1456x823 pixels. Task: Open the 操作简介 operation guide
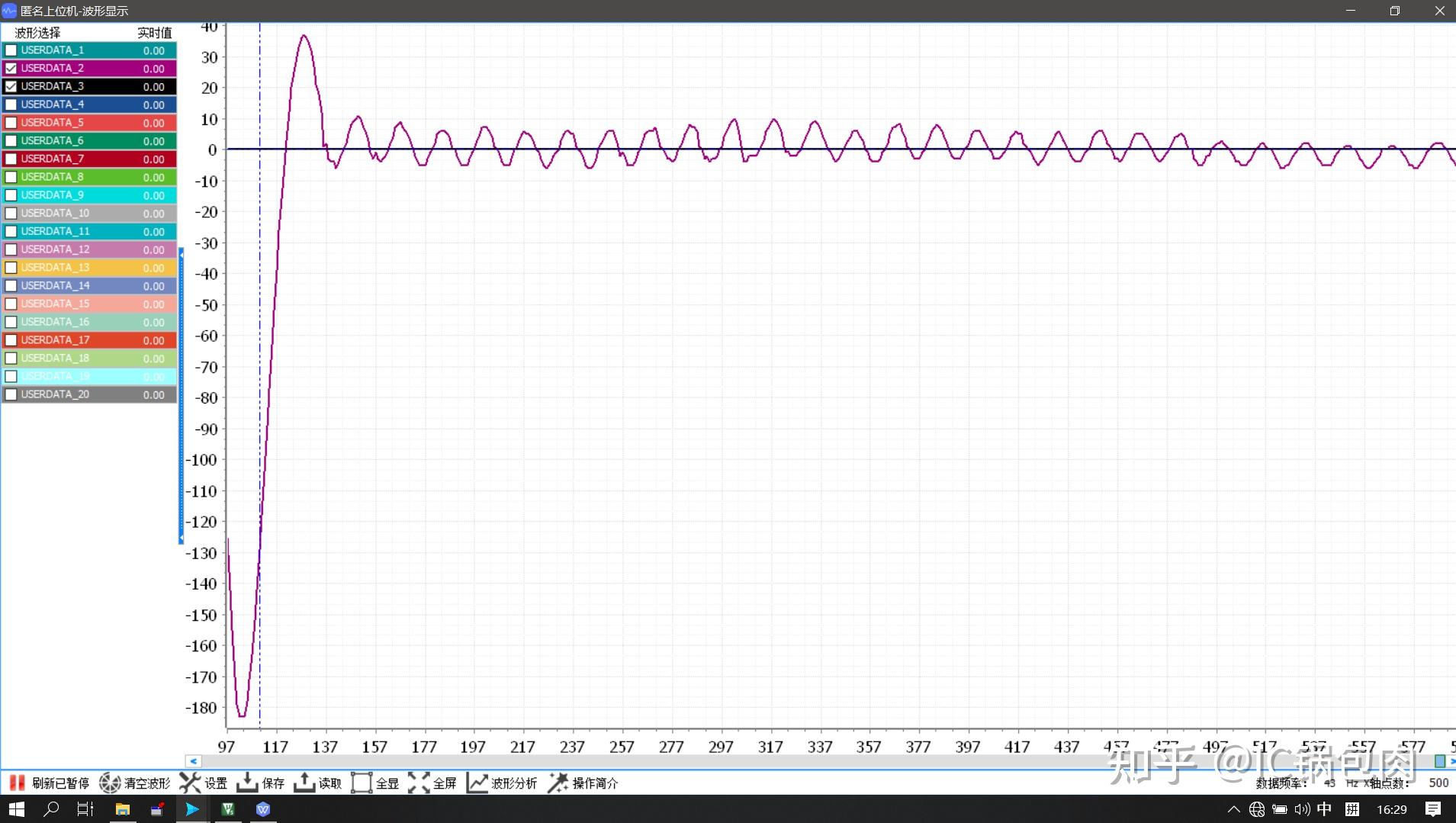583,783
